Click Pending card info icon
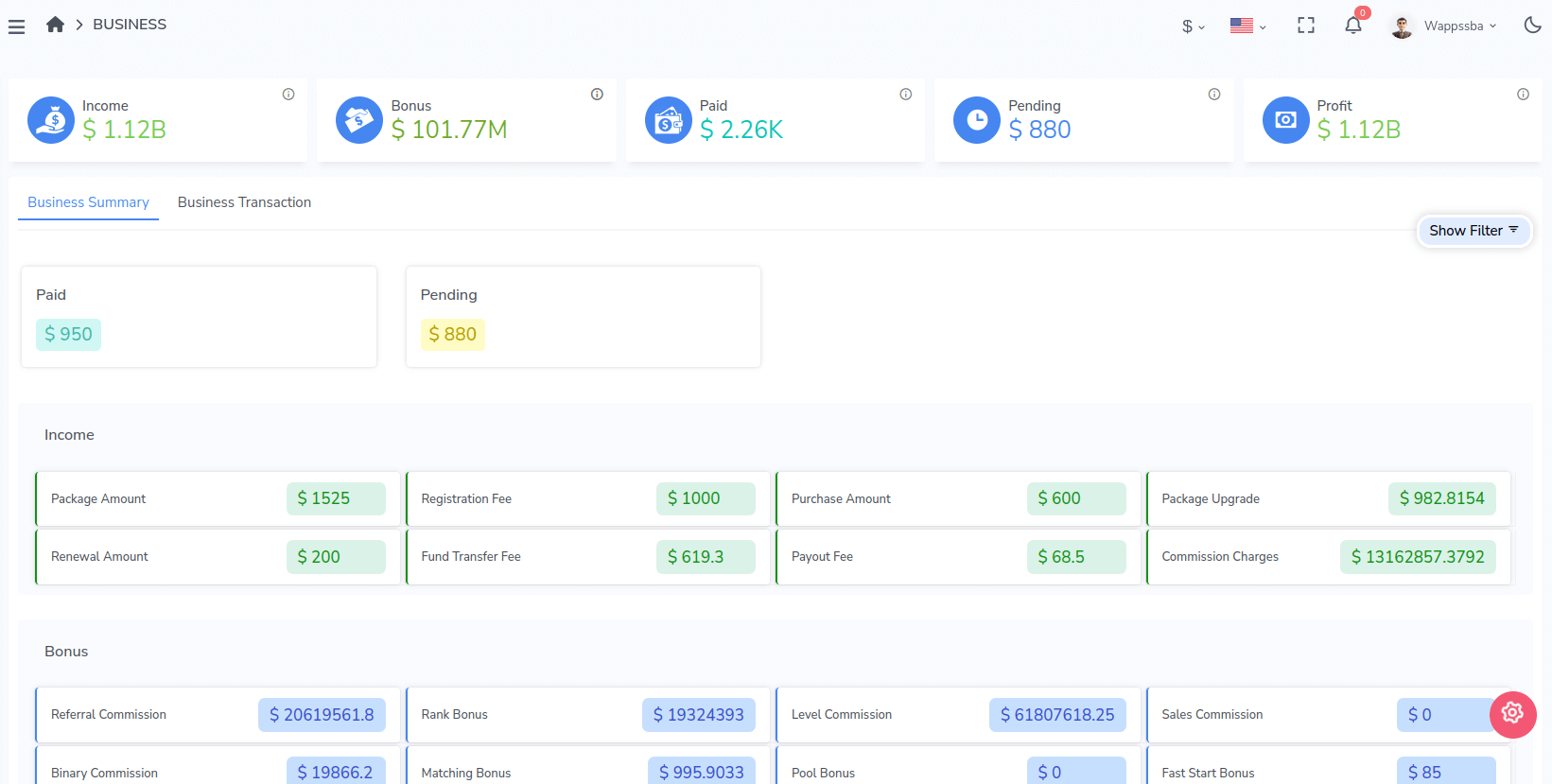The height and width of the screenshot is (784, 1552). [1214, 94]
